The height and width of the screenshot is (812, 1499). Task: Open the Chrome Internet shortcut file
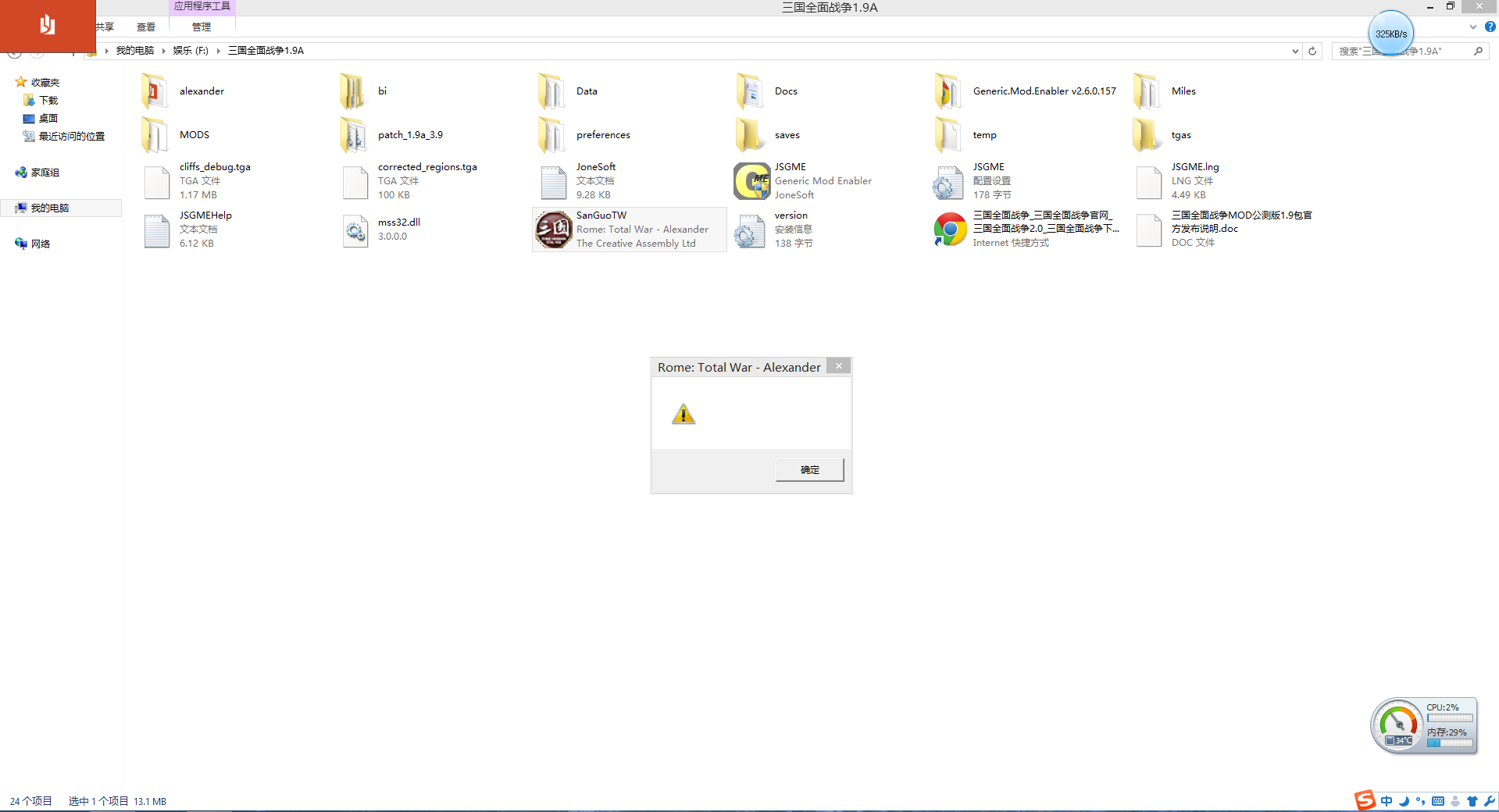pos(950,230)
